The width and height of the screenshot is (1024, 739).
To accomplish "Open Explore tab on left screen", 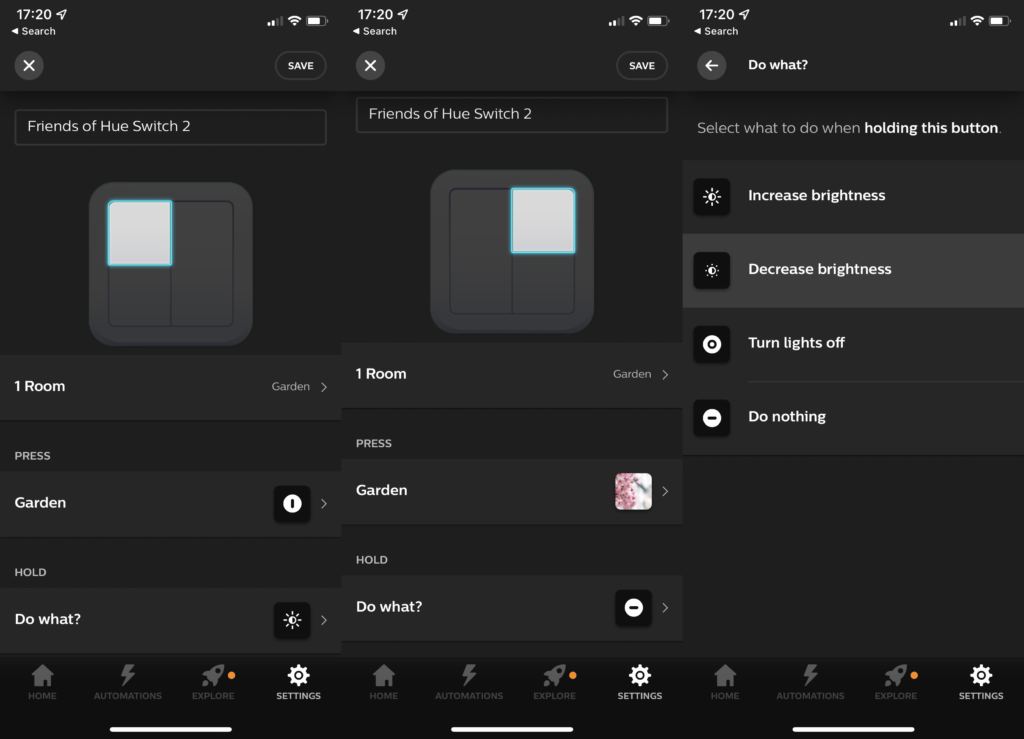I will pos(214,682).
